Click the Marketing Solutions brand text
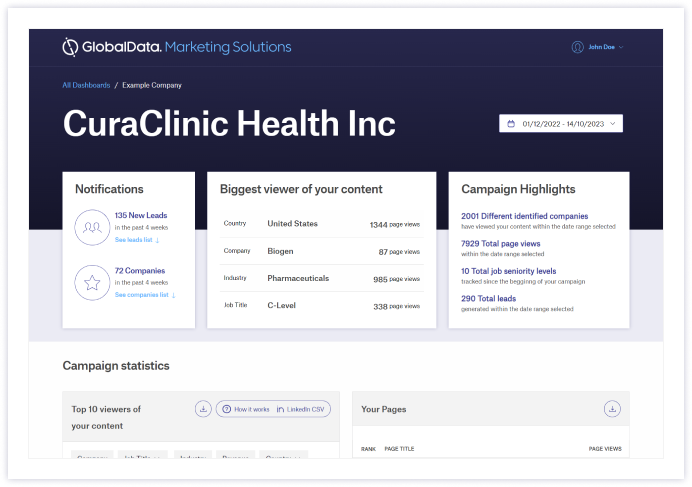692x487 pixels. (228, 47)
